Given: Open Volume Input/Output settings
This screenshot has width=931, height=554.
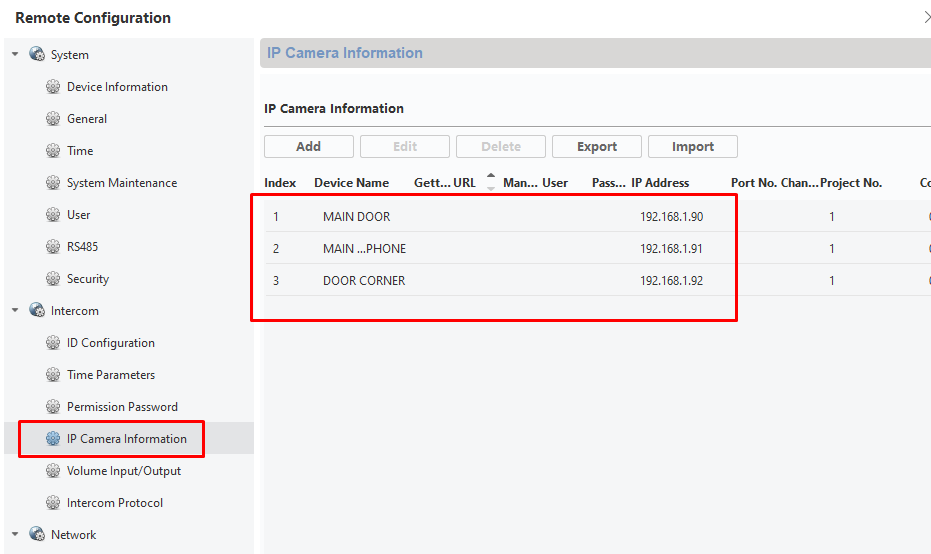Looking at the screenshot, I should click(124, 471).
